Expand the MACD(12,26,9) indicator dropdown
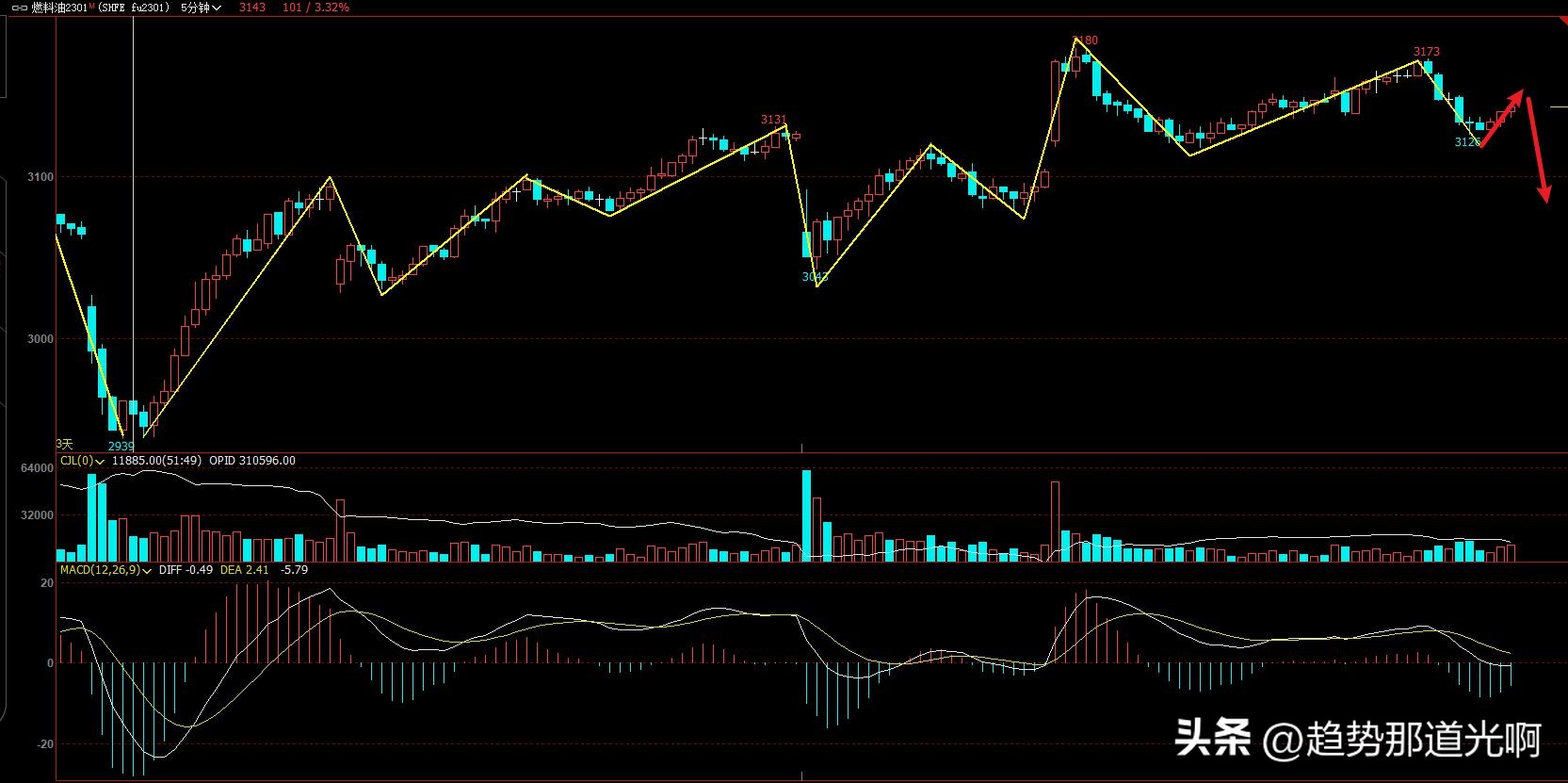Screen dimensions: 1568x783 [105, 570]
